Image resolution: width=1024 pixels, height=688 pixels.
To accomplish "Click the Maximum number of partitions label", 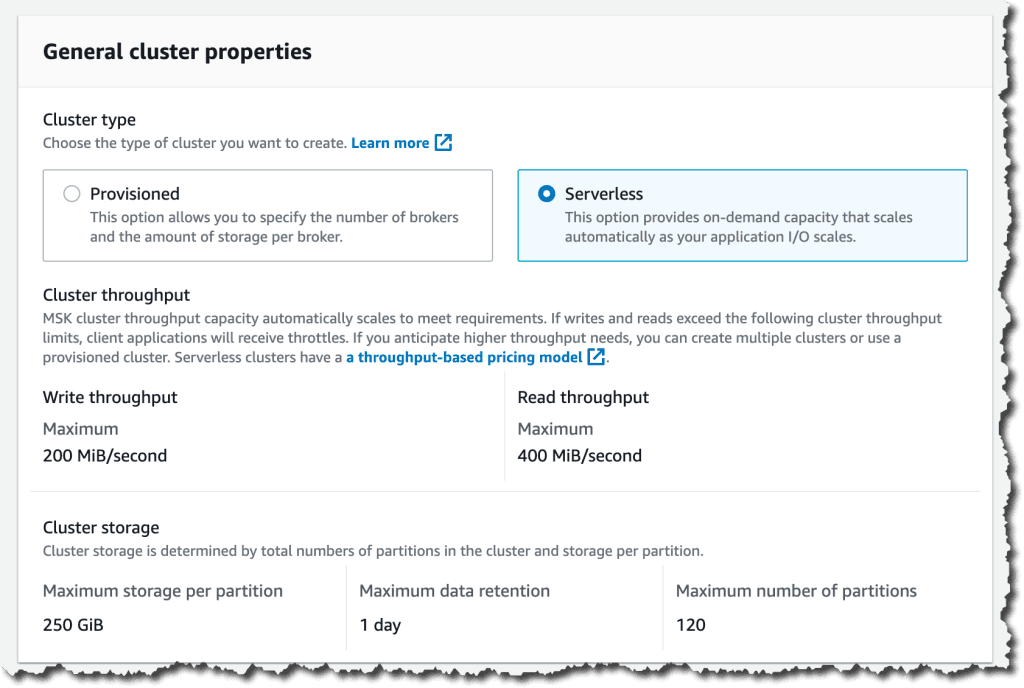I will pyautogui.click(x=796, y=591).
